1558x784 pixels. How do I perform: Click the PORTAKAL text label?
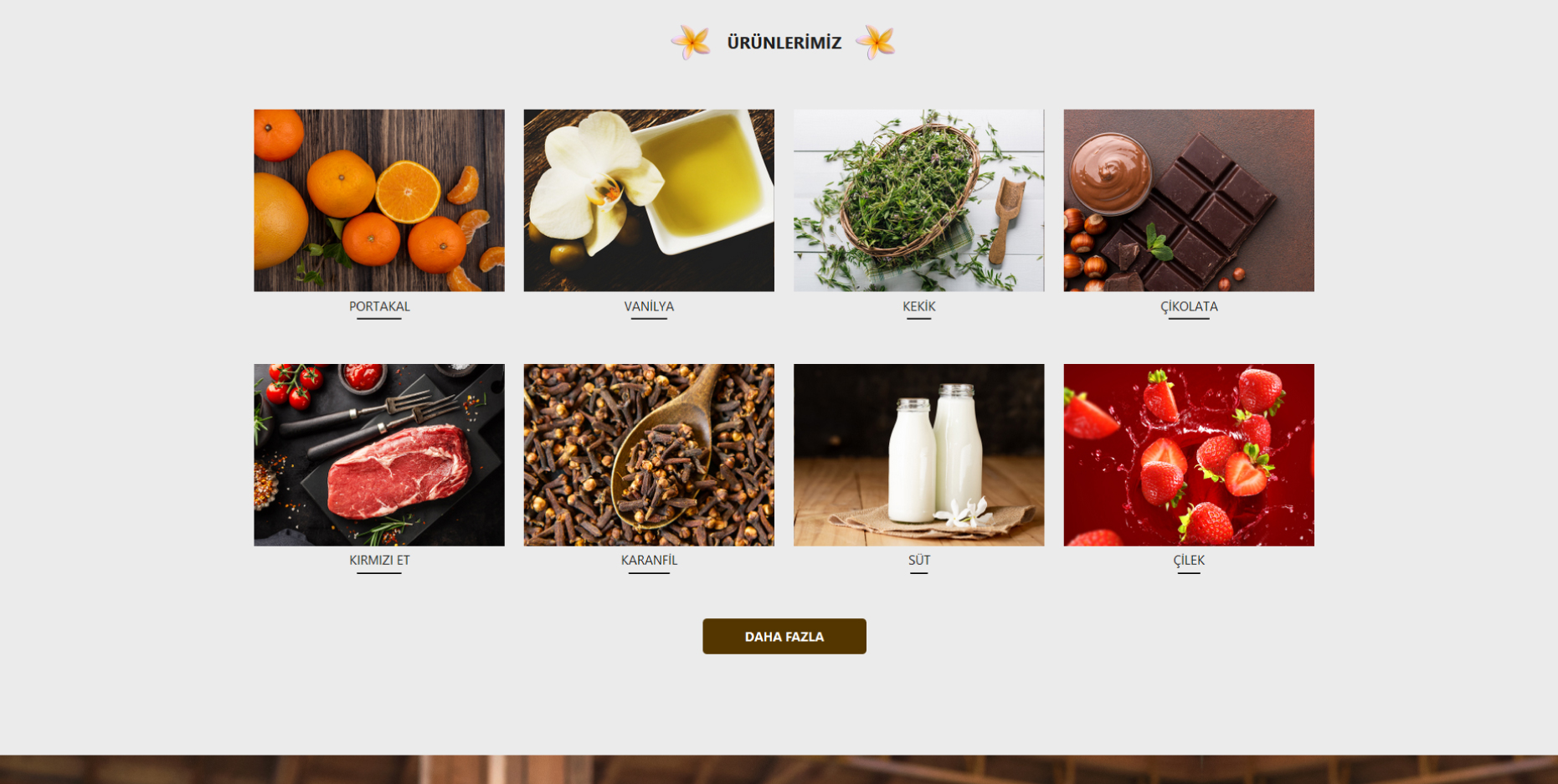click(x=379, y=306)
